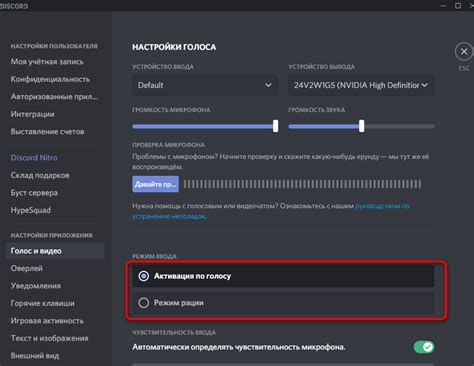This screenshot has height=366, width=474.
Task: Open Буст сервера section
Action: point(34,193)
